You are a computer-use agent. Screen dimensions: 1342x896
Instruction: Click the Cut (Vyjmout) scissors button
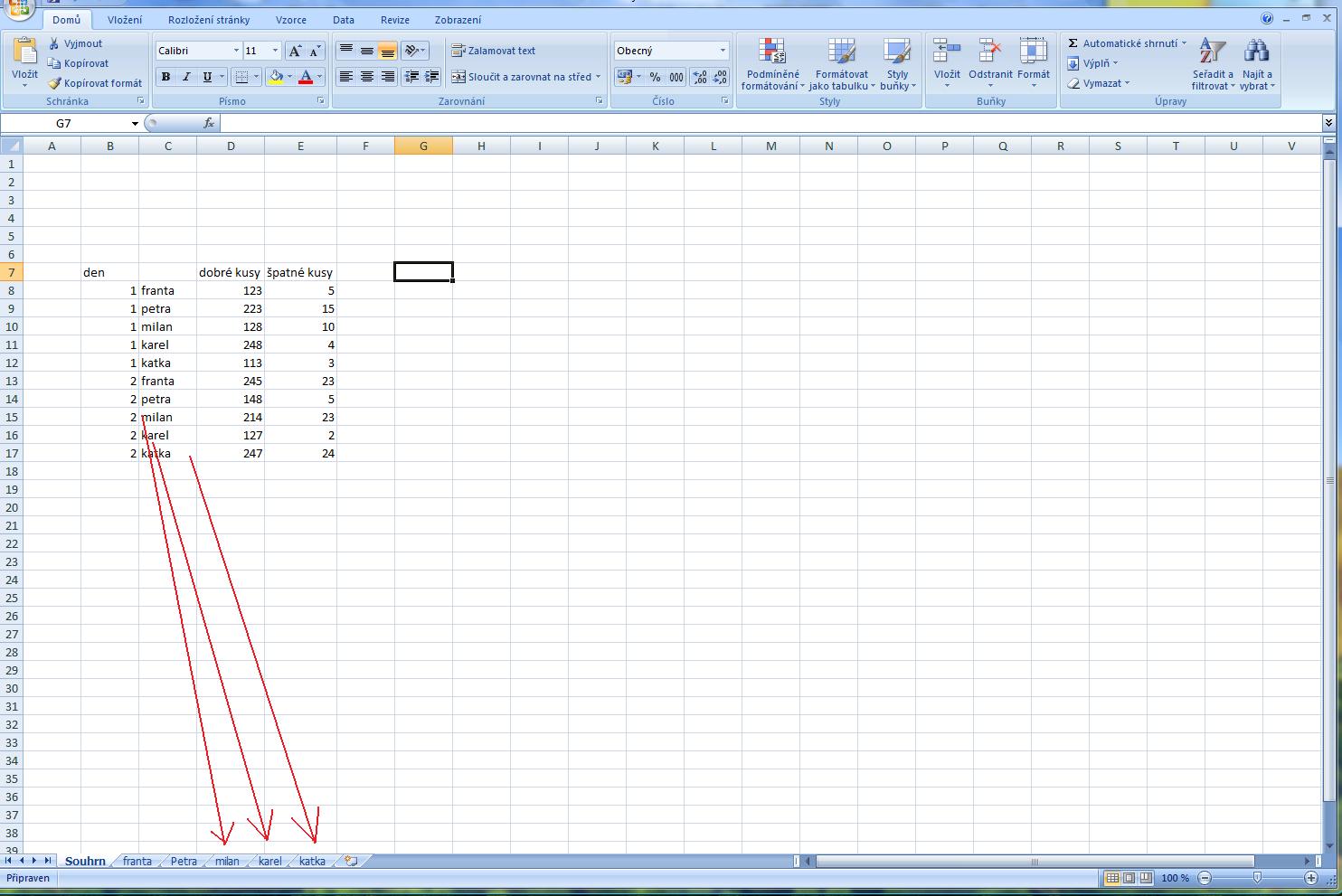[x=76, y=43]
